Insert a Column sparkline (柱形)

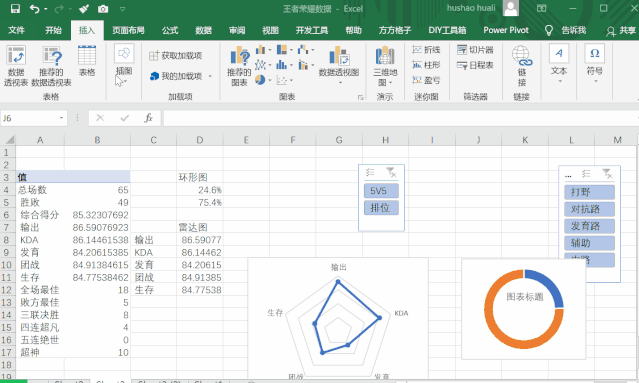tap(426, 65)
